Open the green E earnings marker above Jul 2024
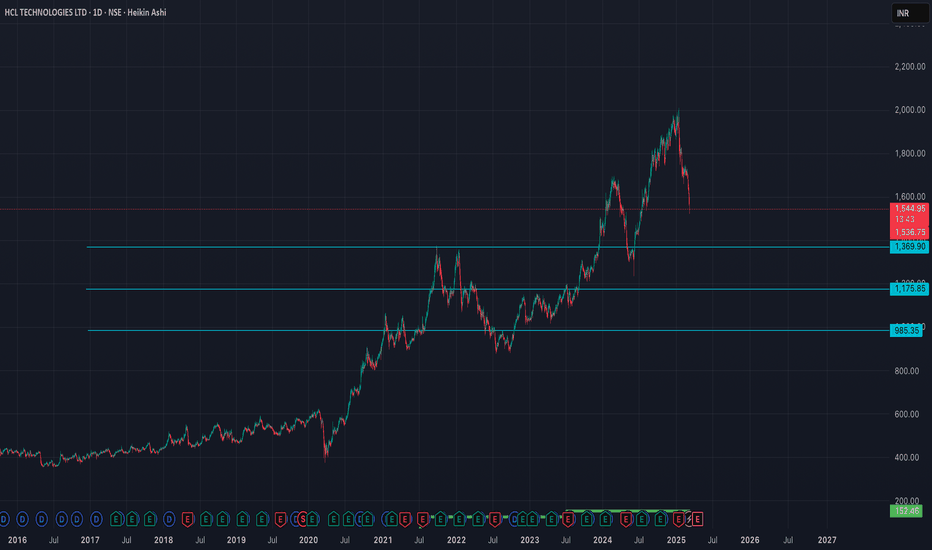The width and height of the screenshot is (932, 550). coord(642,519)
